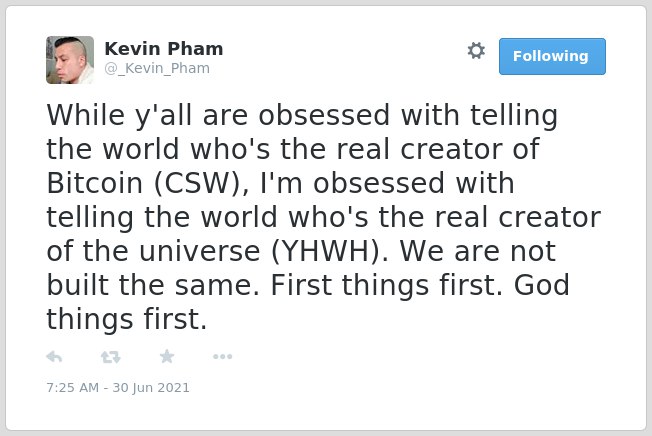Toggle the blue Following button
The width and height of the screenshot is (652, 436).
(x=552, y=57)
